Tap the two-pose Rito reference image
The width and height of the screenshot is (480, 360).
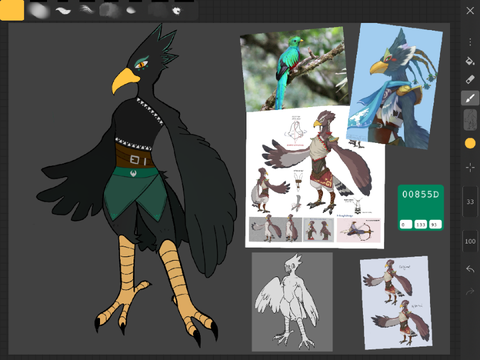click(x=396, y=303)
